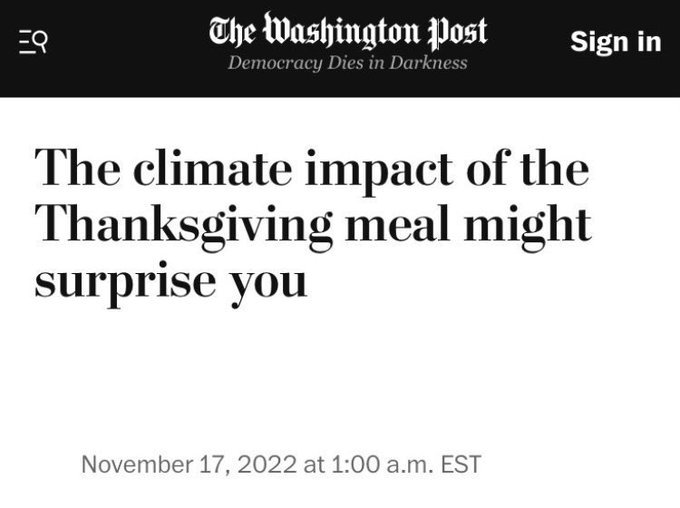Open the Thanksgiving climate impact headline
The image size is (680, 508).
[x=313, y=226]
